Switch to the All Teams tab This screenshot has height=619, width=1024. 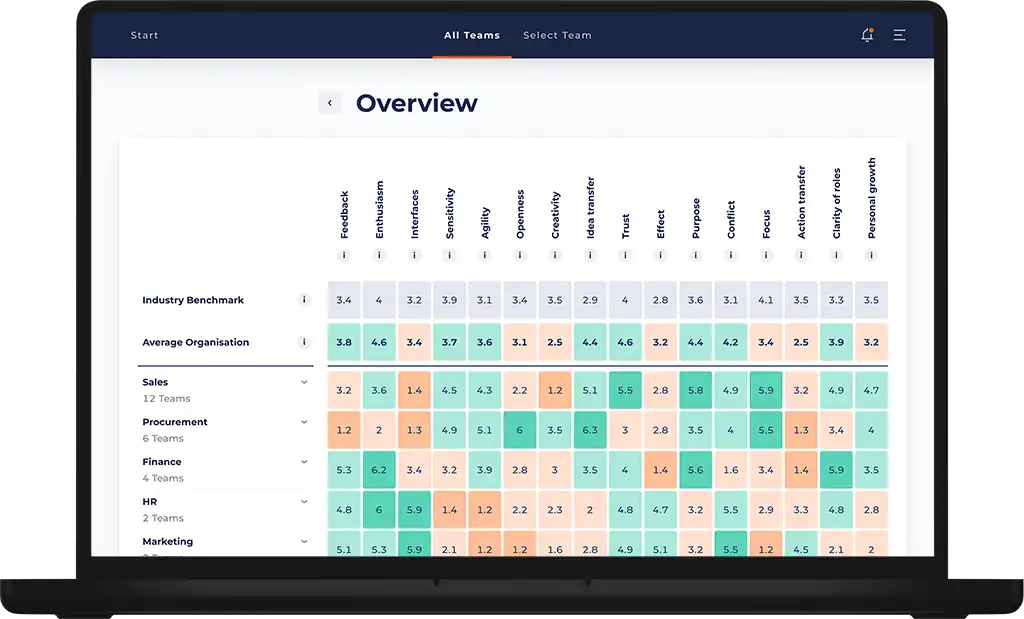[472, 36]
